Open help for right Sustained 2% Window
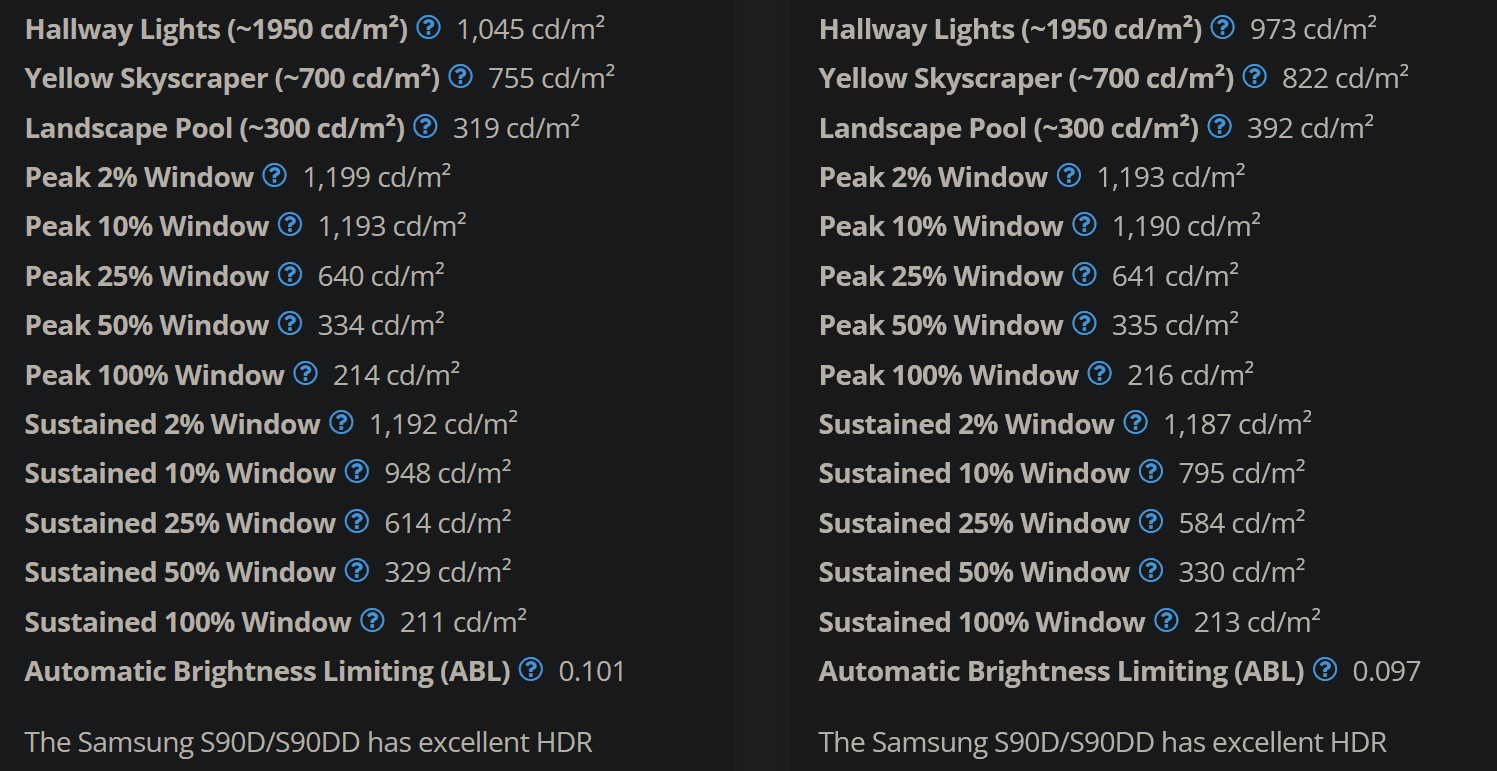 [1135, 423]
